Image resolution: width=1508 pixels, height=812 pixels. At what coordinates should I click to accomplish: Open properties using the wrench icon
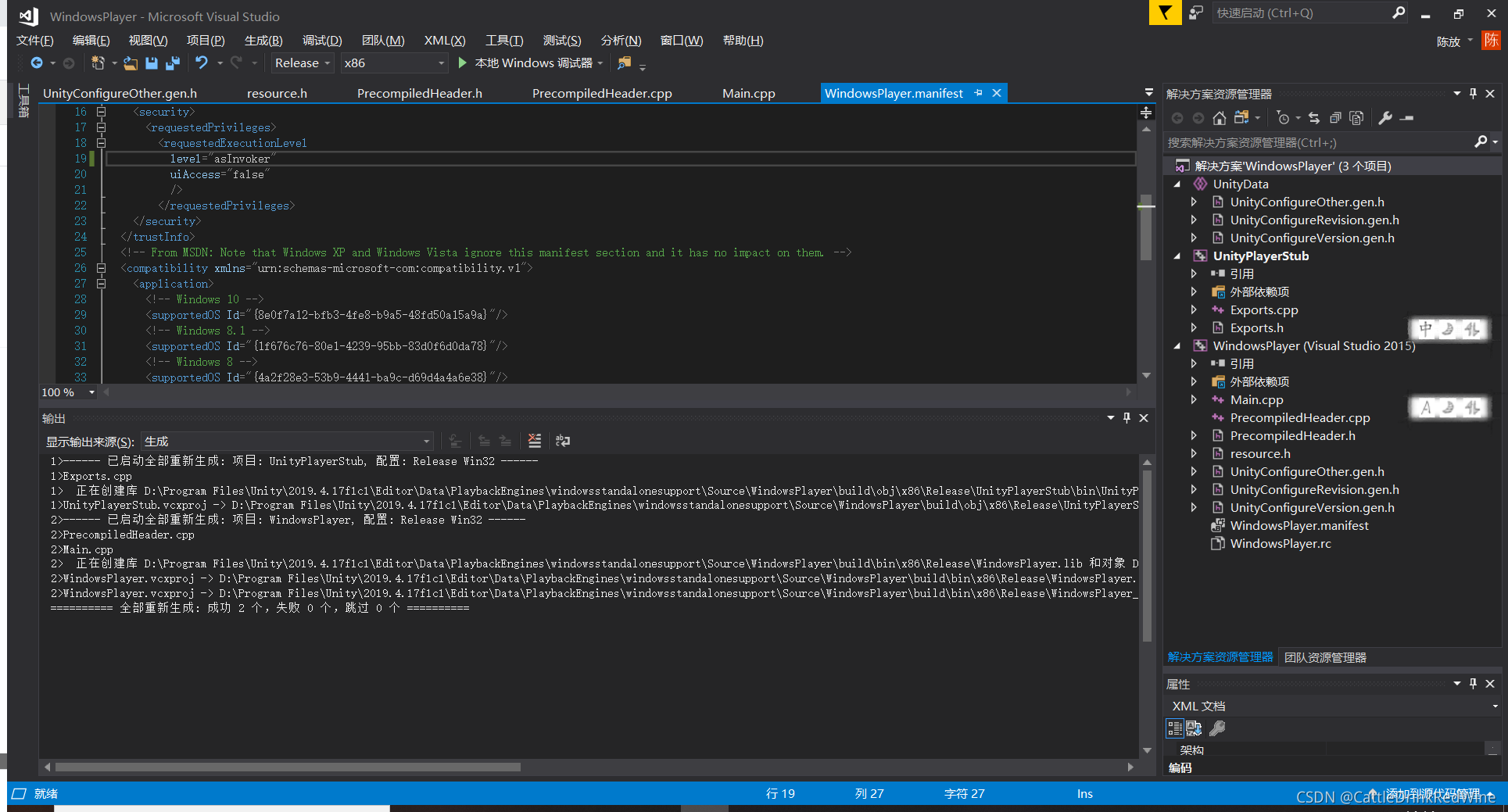[1385, 118]
